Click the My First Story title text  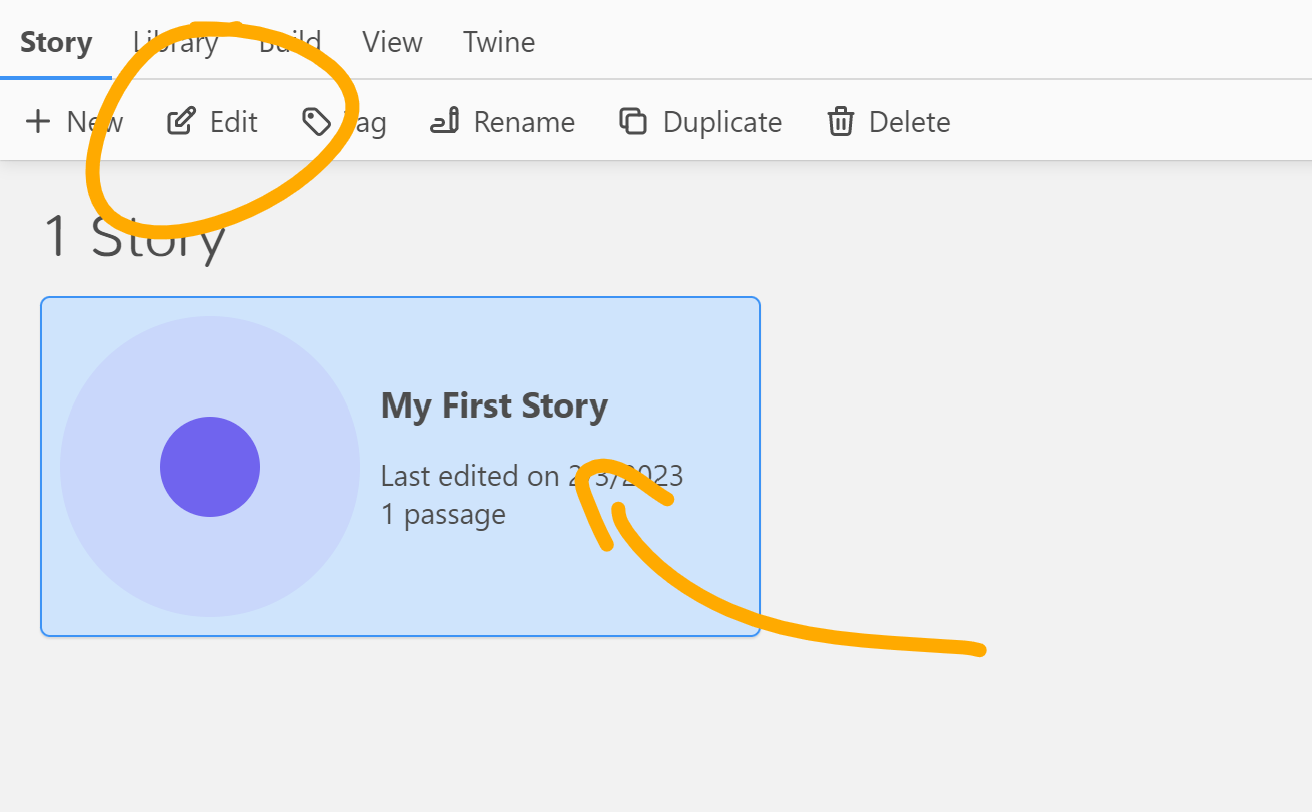494,405
